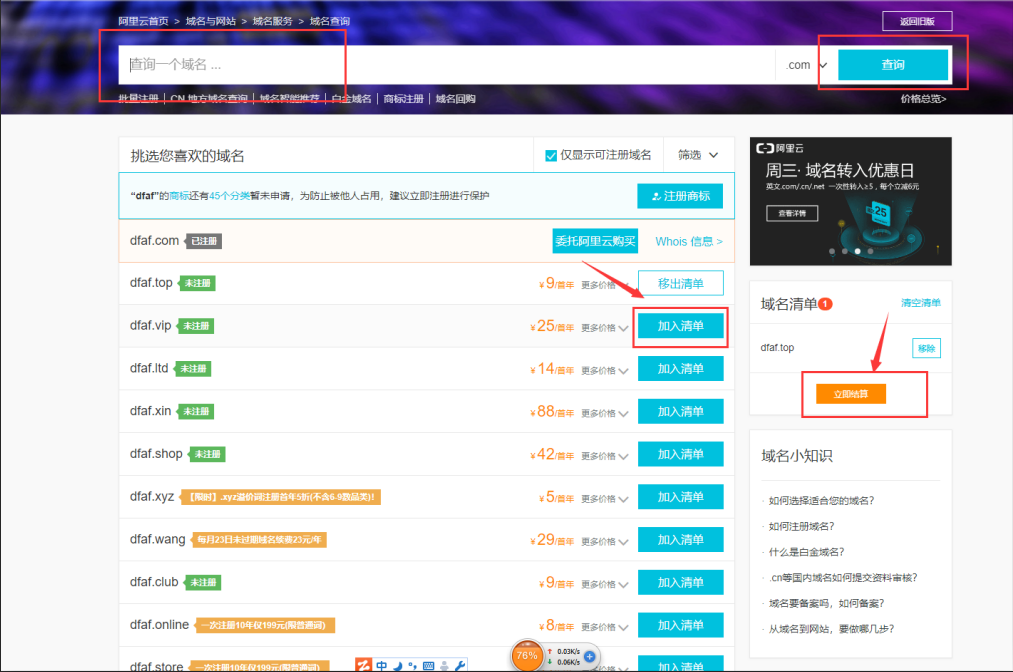Click the orange 立即结算 checkout button
Image resolution: width=1013 pixels, height=672 pixels.
850,394
